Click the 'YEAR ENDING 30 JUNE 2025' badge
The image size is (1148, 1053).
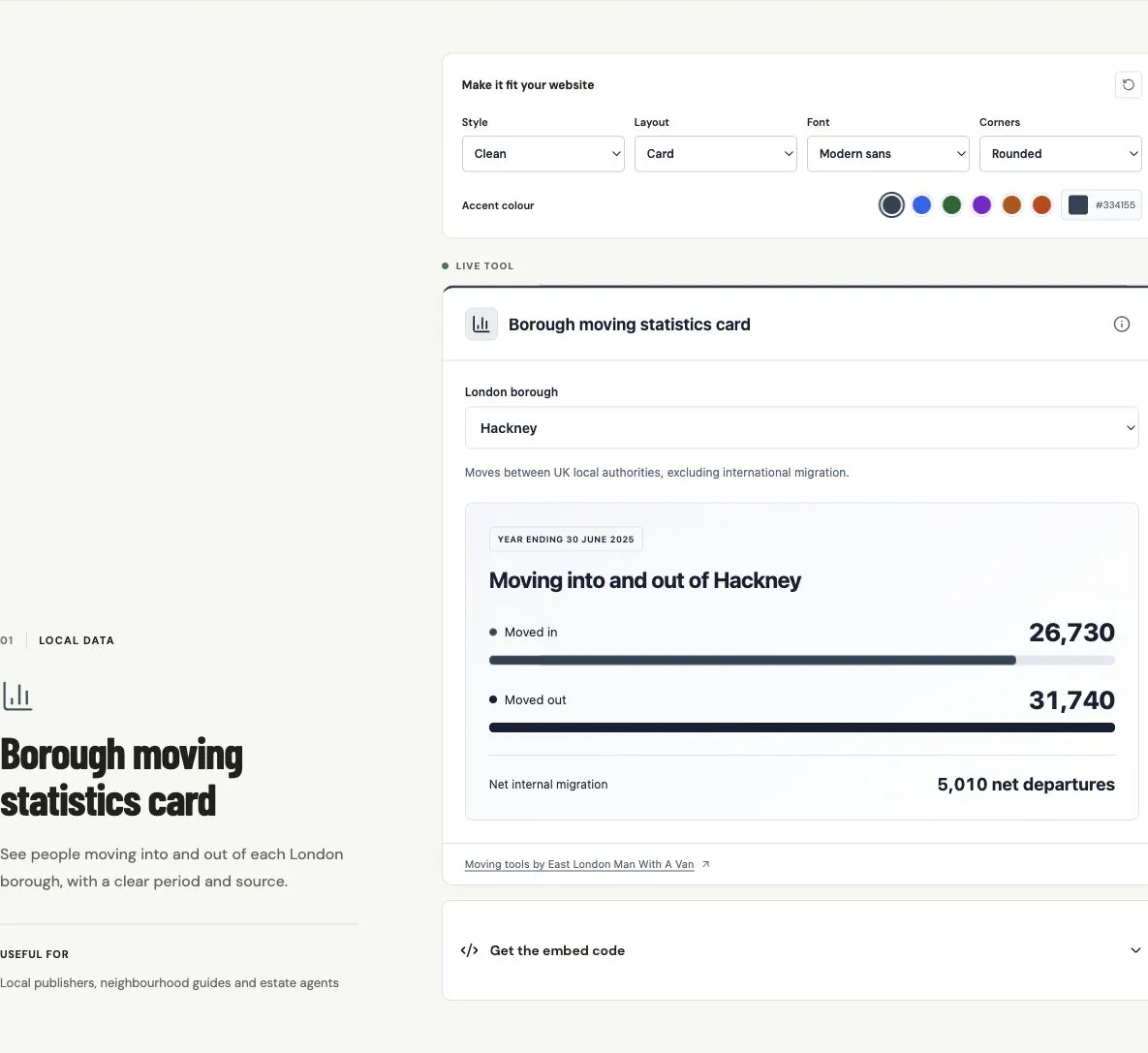(x=566, y=539)
